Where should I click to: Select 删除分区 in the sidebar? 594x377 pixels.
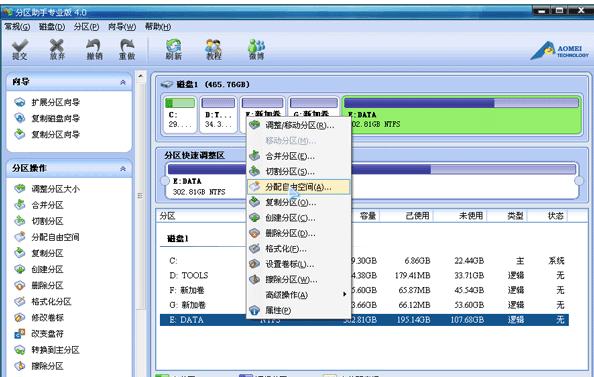tap(39, 285)
